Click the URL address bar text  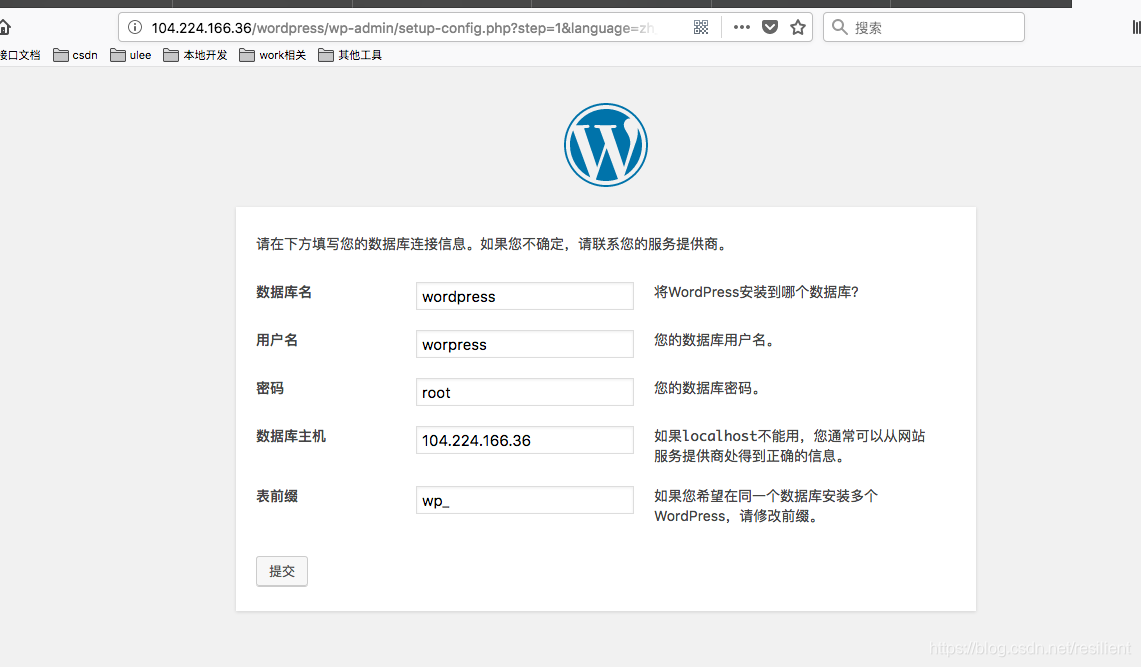click(x=403, y=28)
